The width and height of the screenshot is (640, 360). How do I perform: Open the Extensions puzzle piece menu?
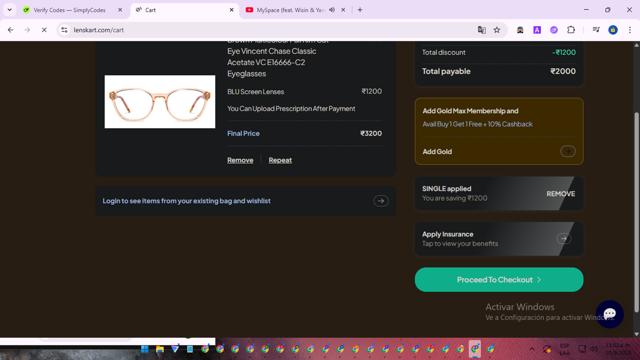571,30
